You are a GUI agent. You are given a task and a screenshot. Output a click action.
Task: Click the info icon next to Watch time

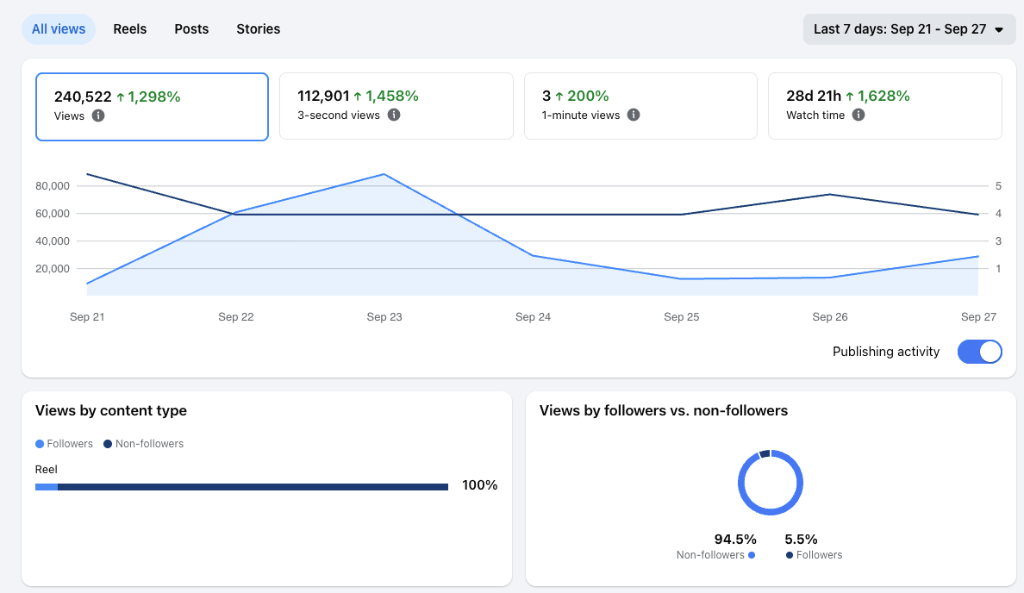click(x=859, y=115)
